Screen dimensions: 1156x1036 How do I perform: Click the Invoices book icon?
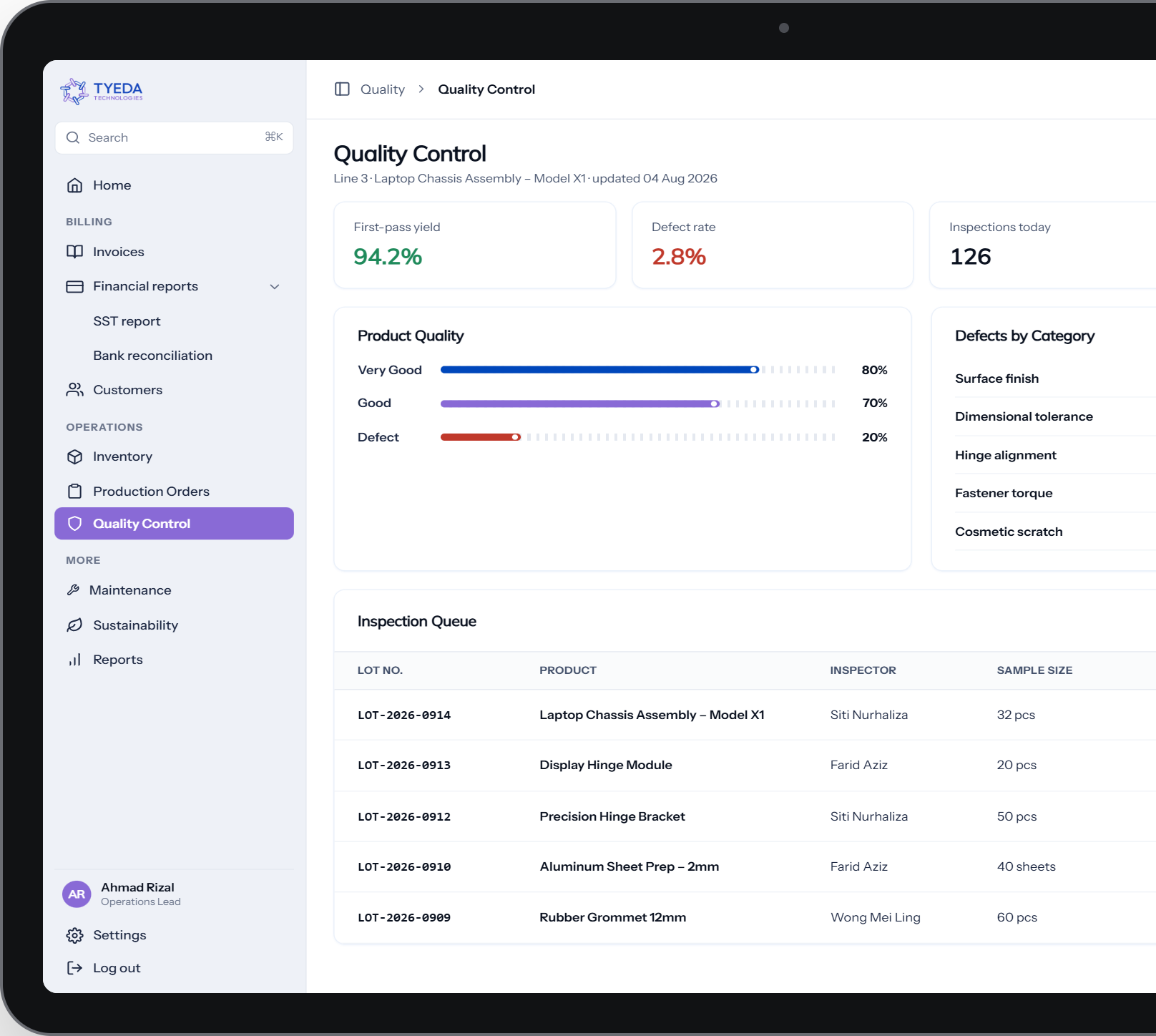74,252
